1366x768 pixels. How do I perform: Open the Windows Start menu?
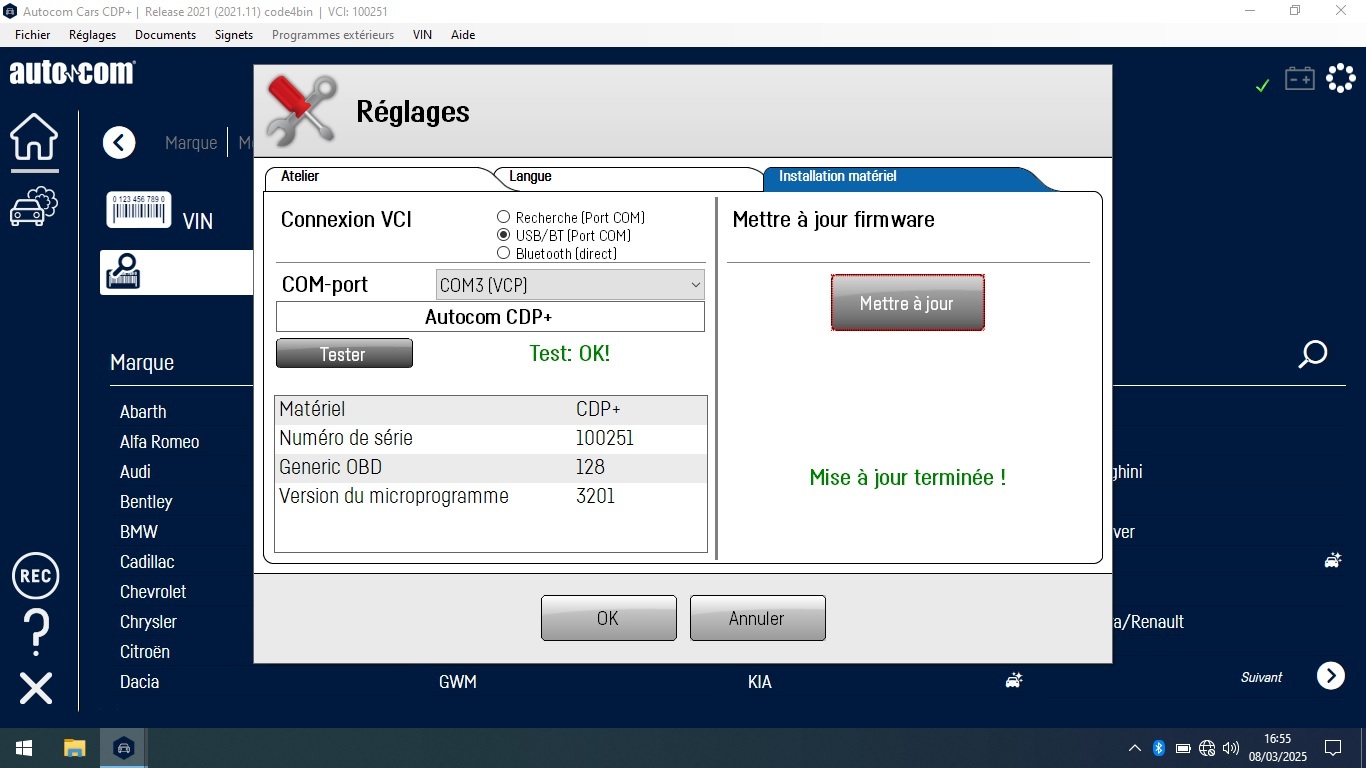(24, 748)
